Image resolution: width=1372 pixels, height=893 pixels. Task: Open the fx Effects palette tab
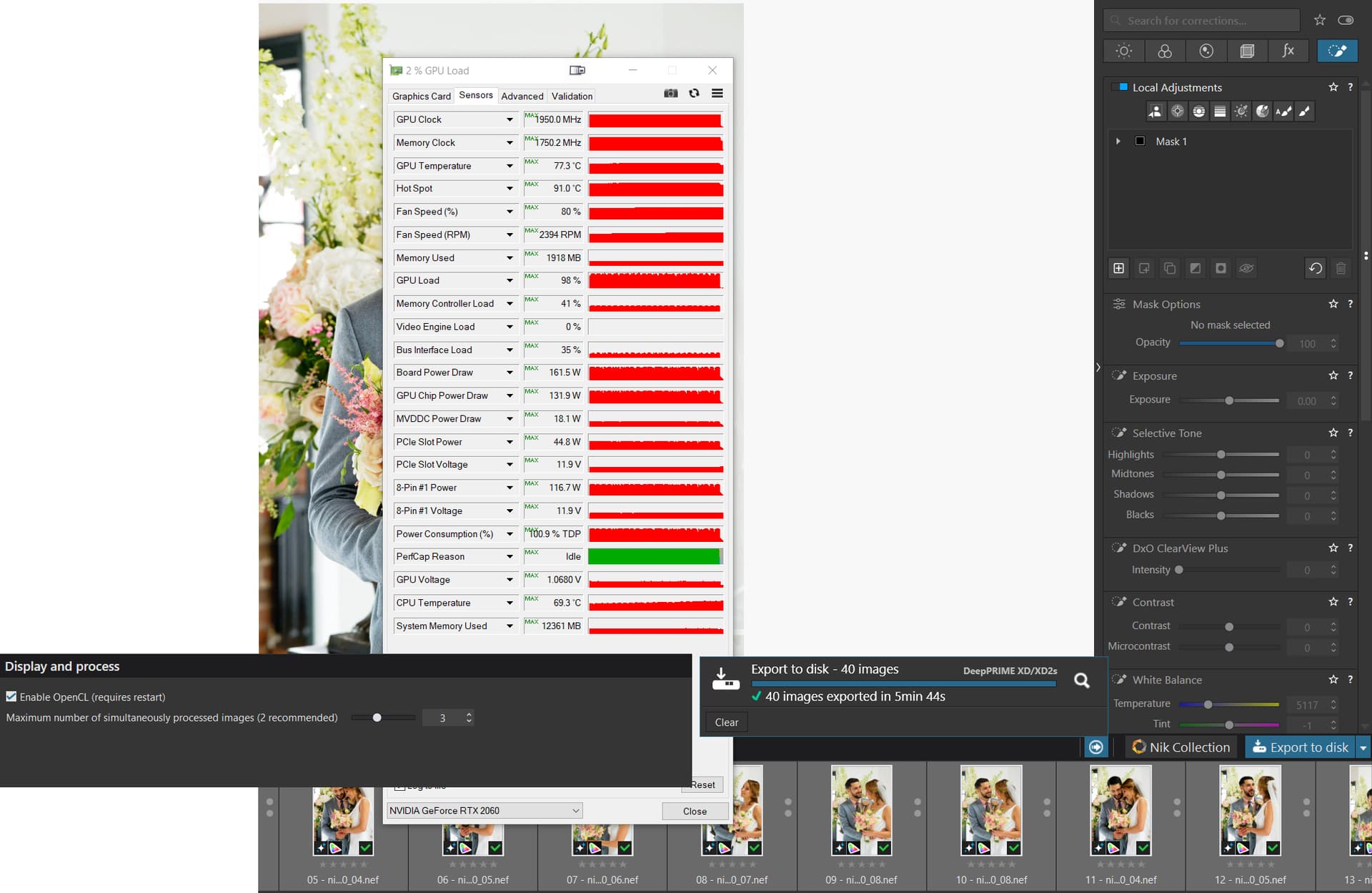[1288, 51]
